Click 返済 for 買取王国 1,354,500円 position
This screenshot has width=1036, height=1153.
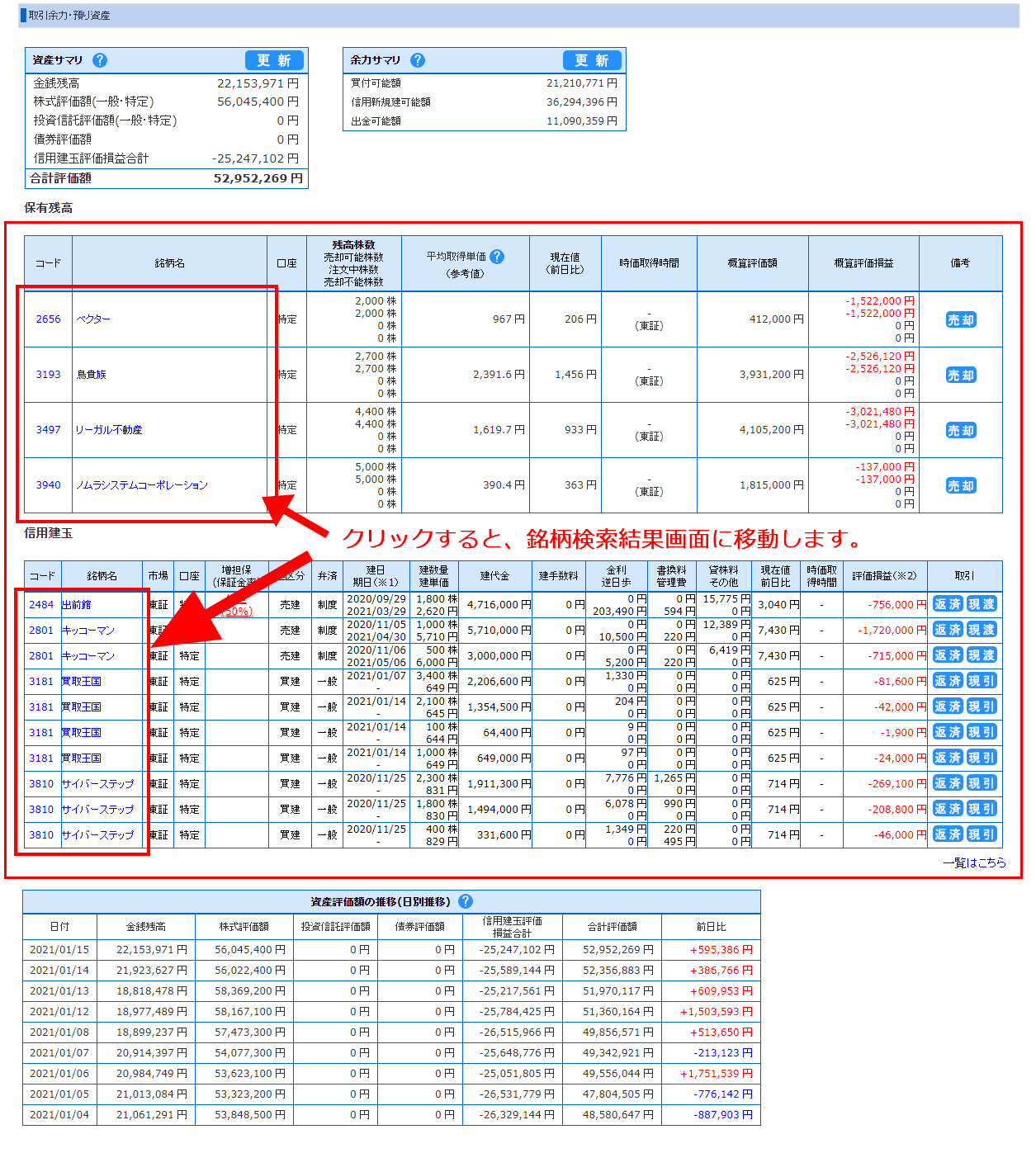click(948, 706)
